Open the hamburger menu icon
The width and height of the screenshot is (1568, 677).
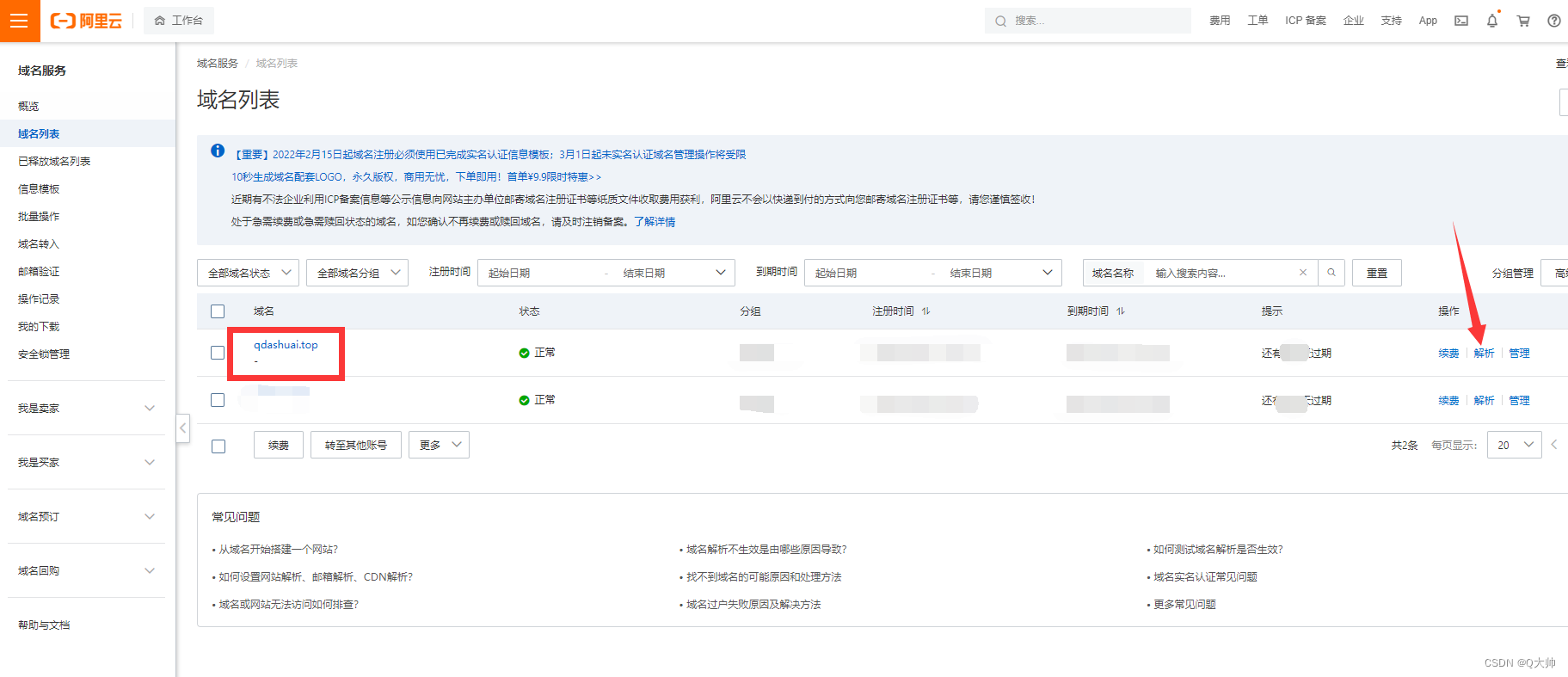tap(19, 21)
